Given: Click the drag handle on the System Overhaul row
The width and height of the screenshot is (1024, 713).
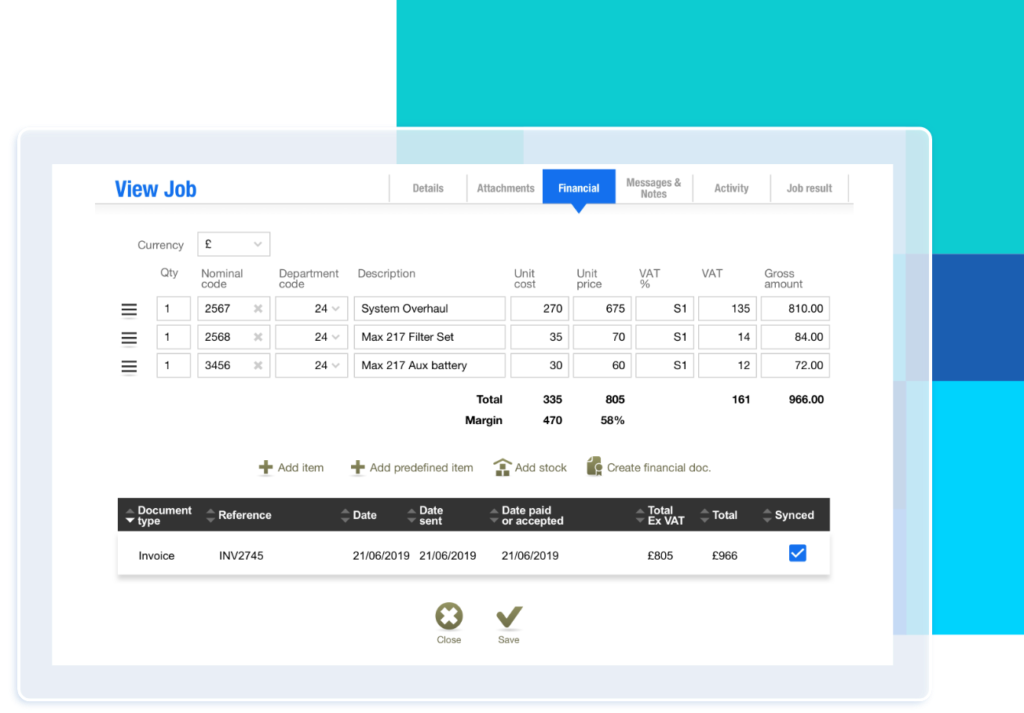Looking at the screenshot, I should point(129,308).
